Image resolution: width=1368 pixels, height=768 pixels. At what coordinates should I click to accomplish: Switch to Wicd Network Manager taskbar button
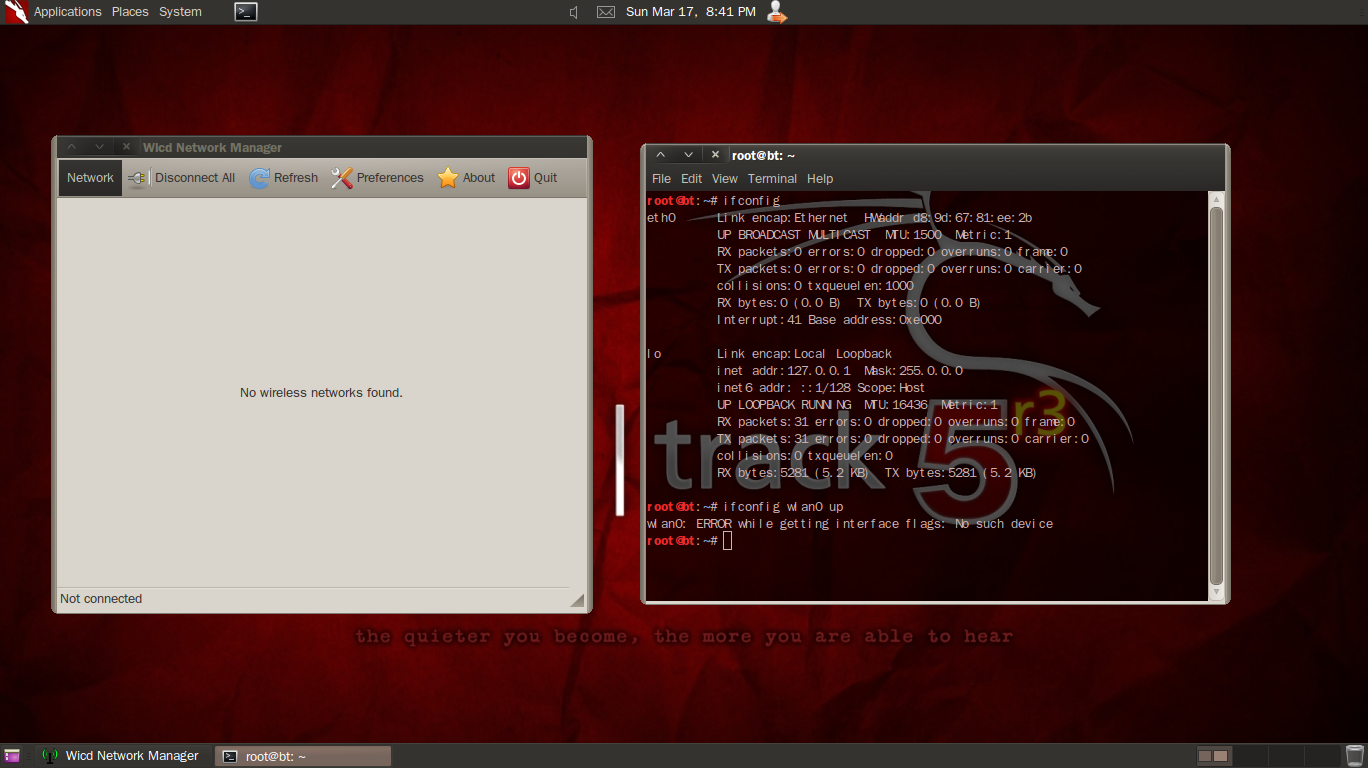tap(122, 756)
